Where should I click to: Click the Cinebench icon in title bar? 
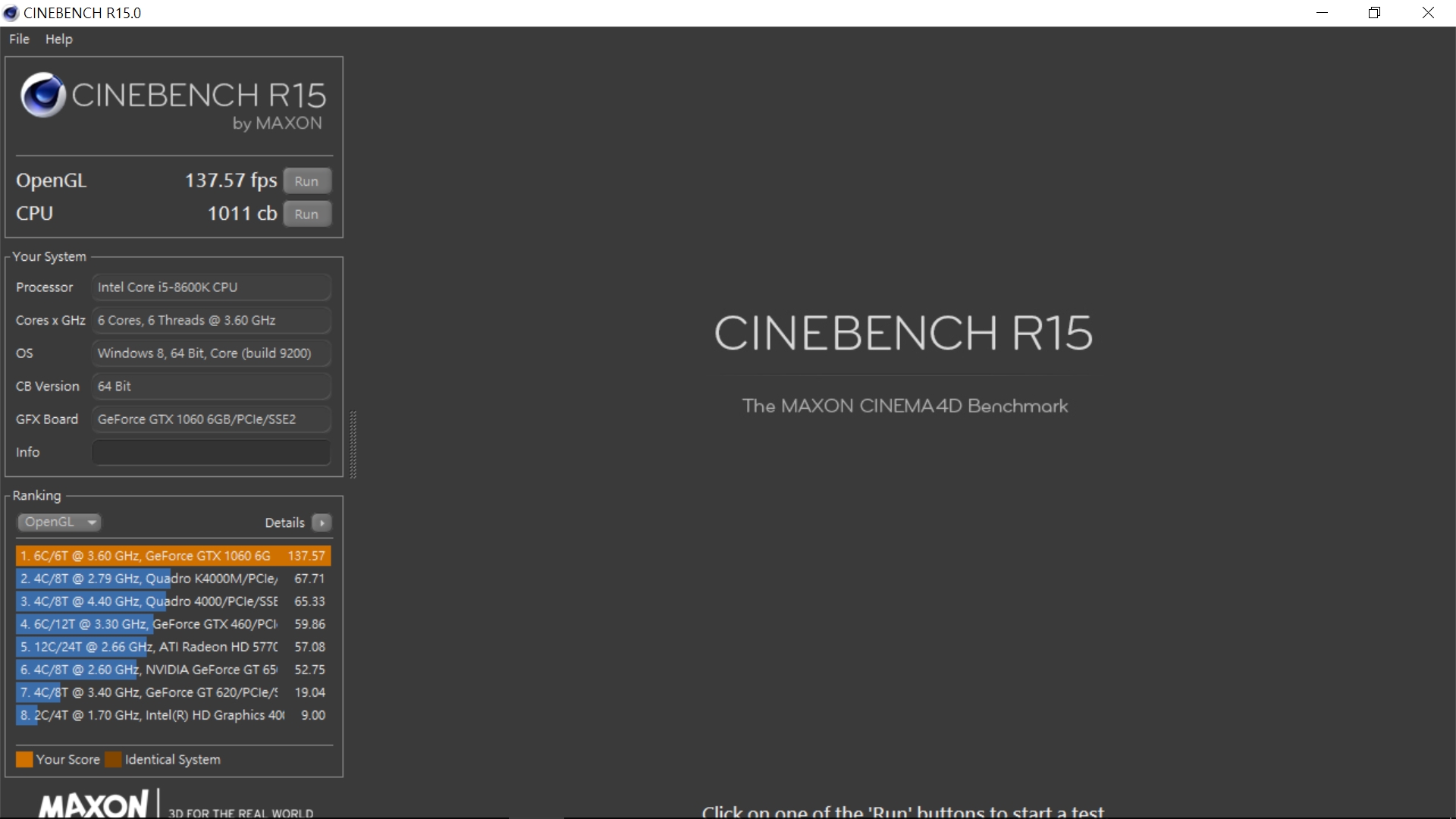[11, 13]
